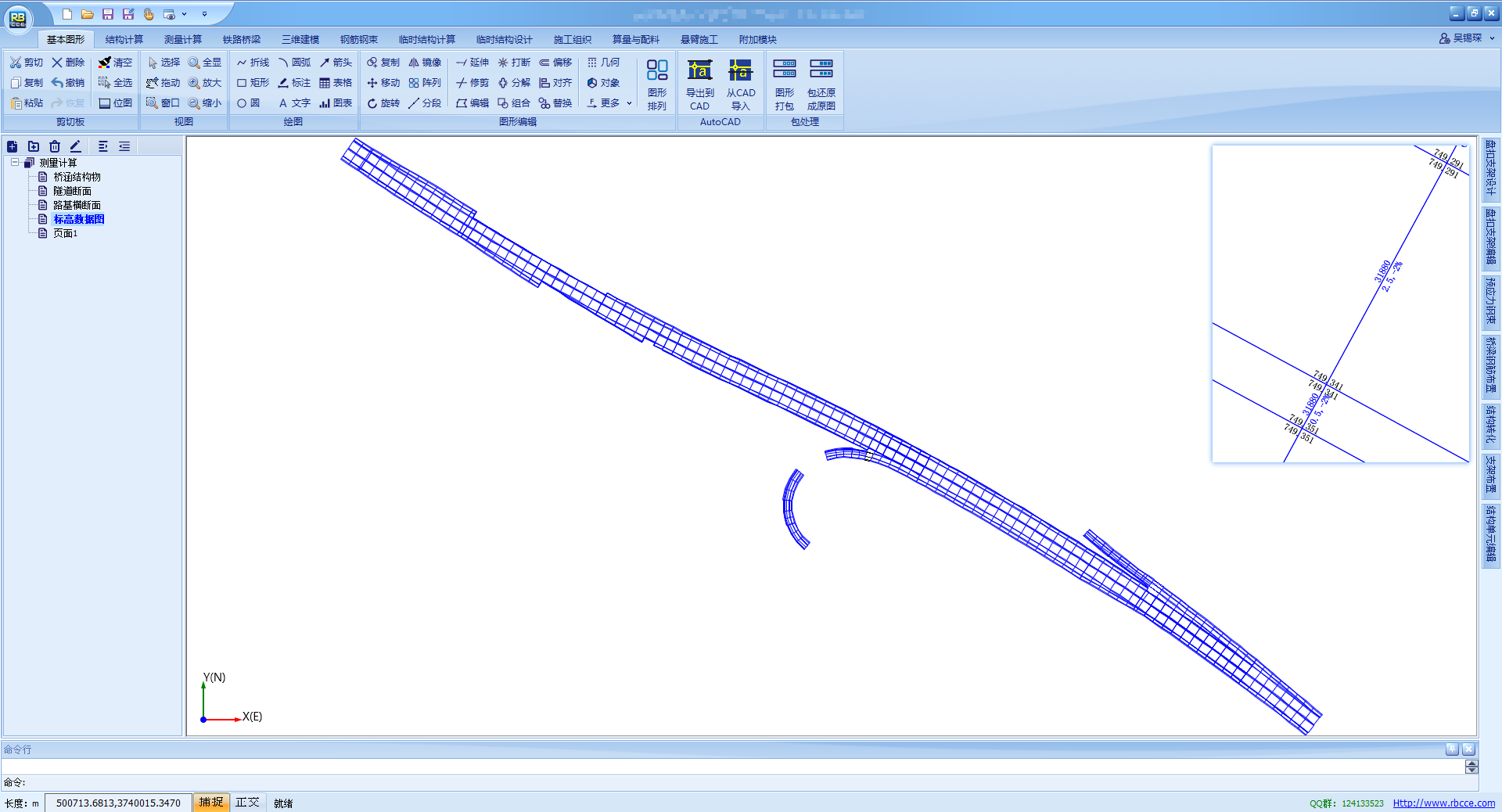Image resolution: width=1502 pixels, height=812 pixels.
Task: Open the quick access toolbar customize dropdown
Action: (205, 14)
